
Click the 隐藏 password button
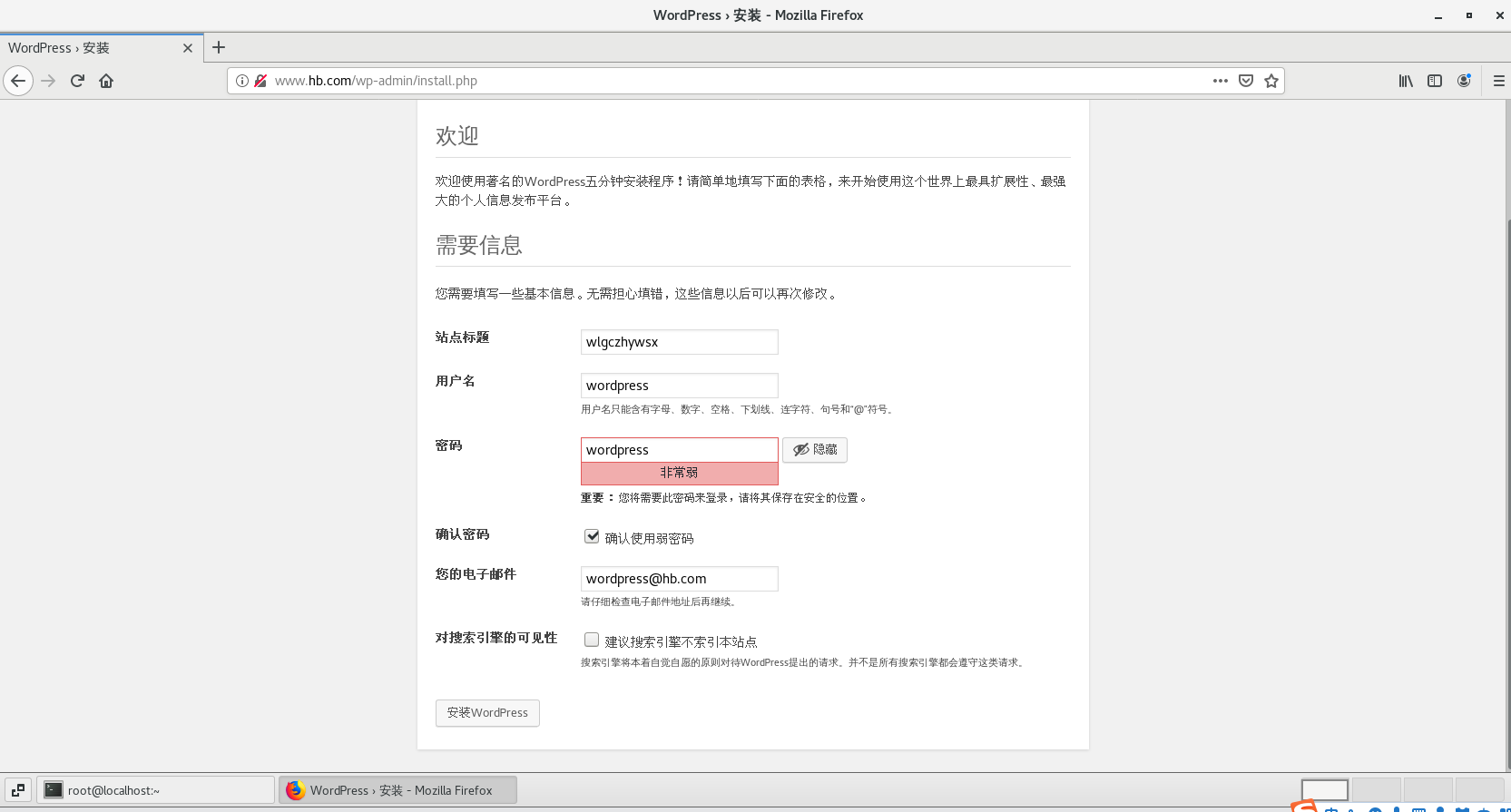(x=815, y=450)
